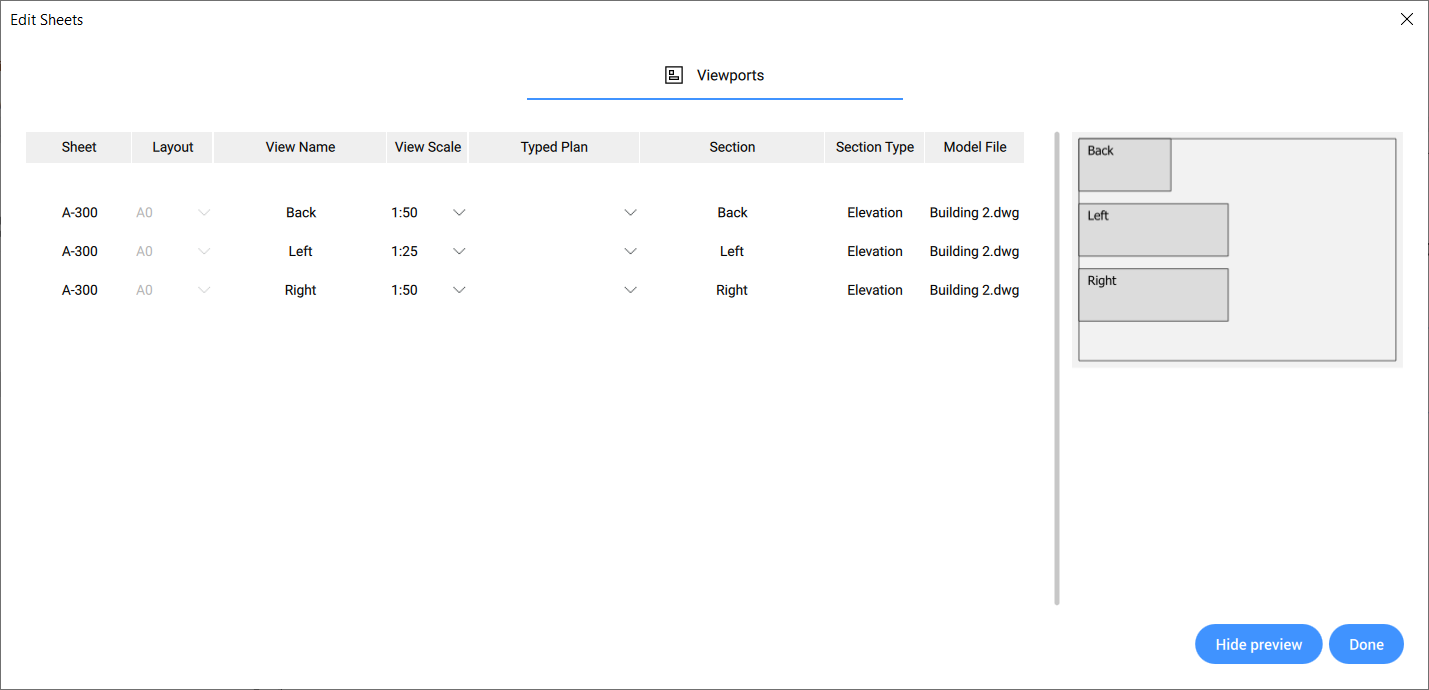The height and width of the screenshot is (690, 1429).
Task: Edit the View Name cell reading Left
Action: point(300,251)
